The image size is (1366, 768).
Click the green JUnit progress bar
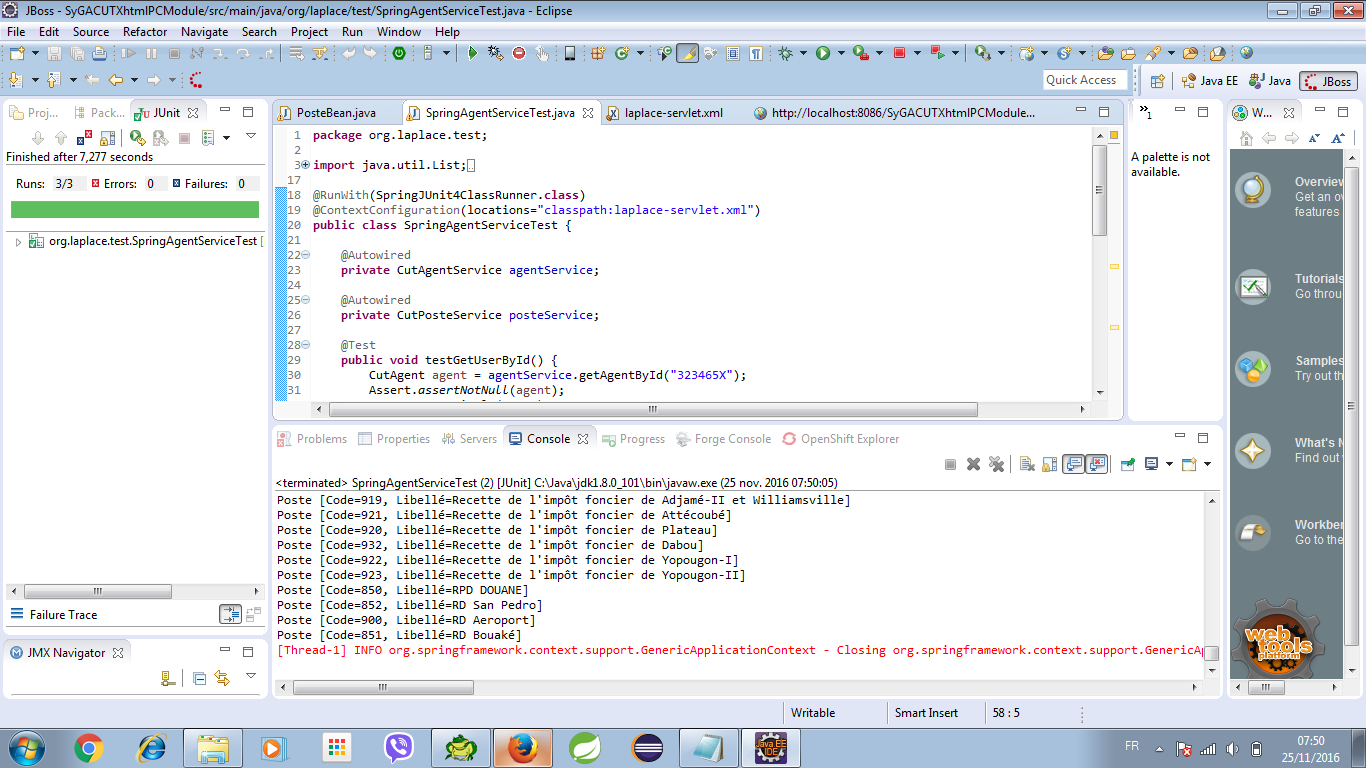(134, 209)
